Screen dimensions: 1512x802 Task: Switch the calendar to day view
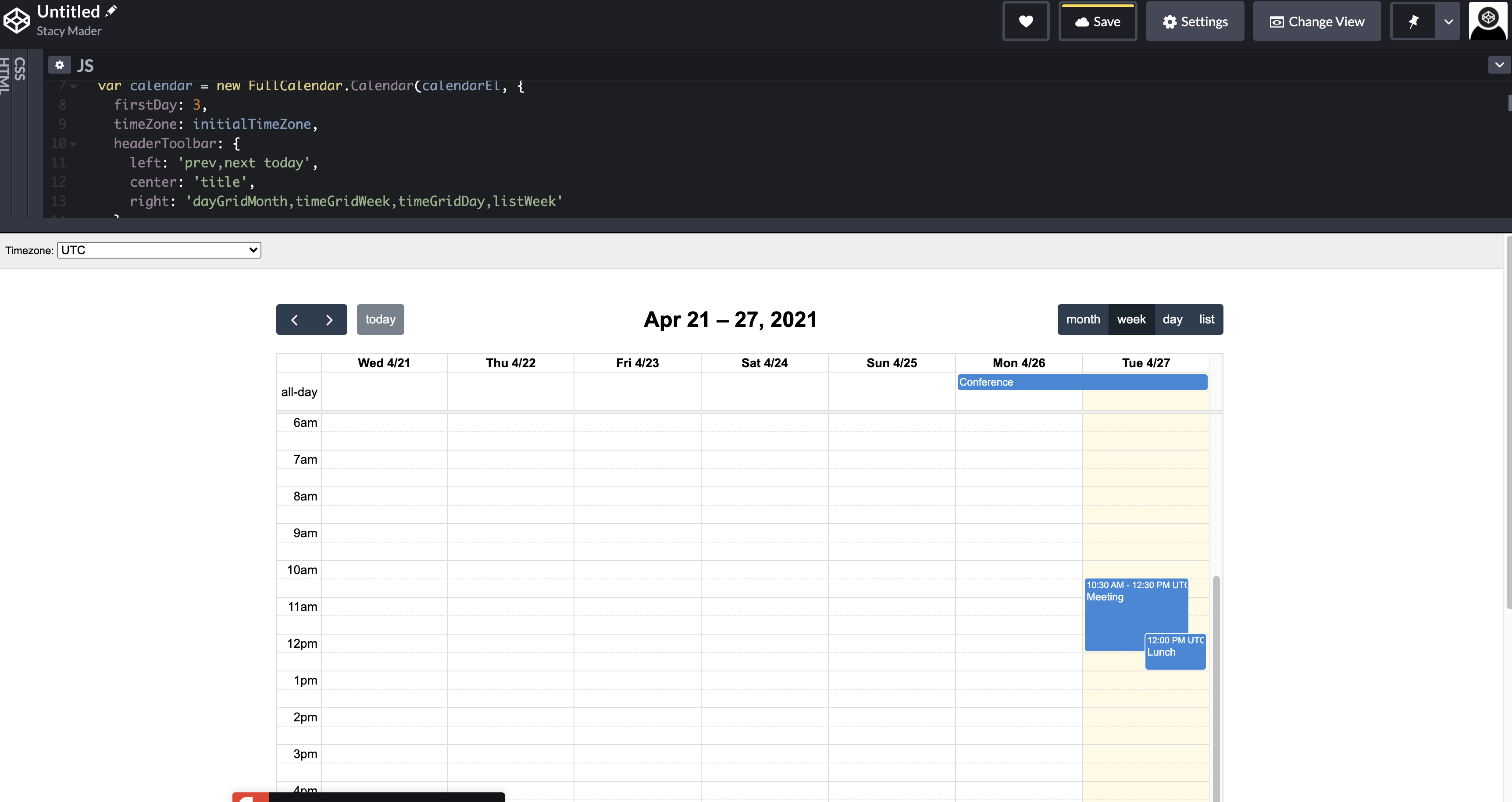pos(1172,319)
